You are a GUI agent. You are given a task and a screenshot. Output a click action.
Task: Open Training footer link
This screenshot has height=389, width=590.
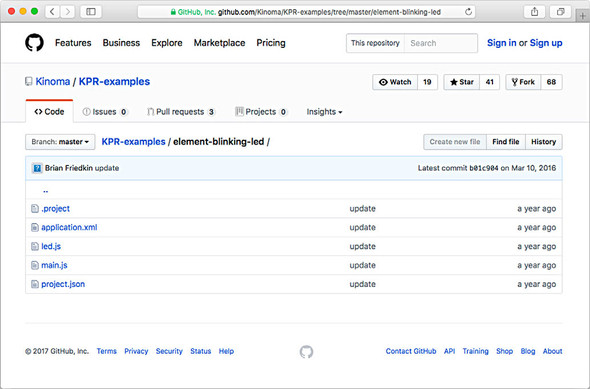coord(476,351)
